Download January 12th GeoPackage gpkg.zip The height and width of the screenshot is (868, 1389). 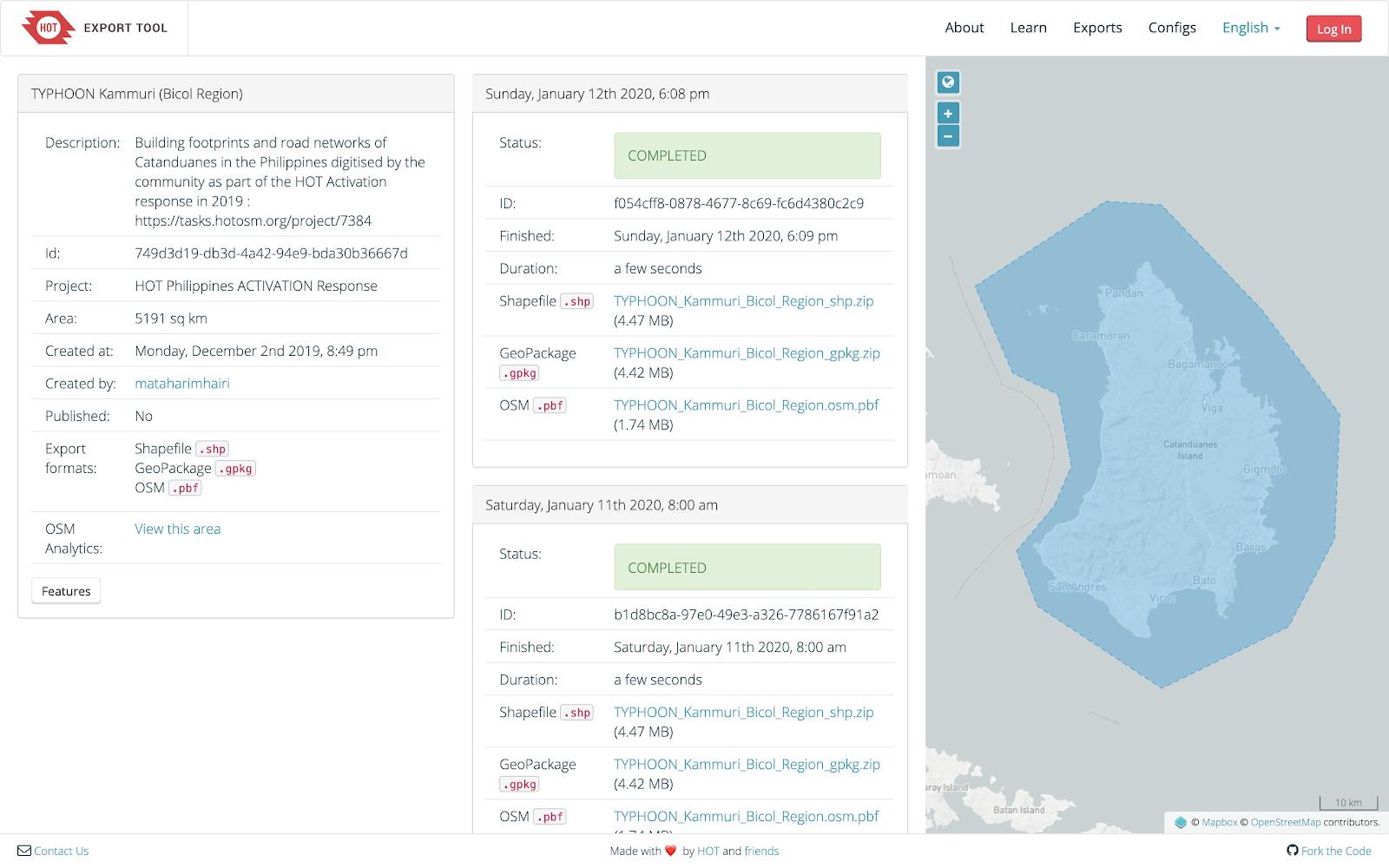click(747, 353)
